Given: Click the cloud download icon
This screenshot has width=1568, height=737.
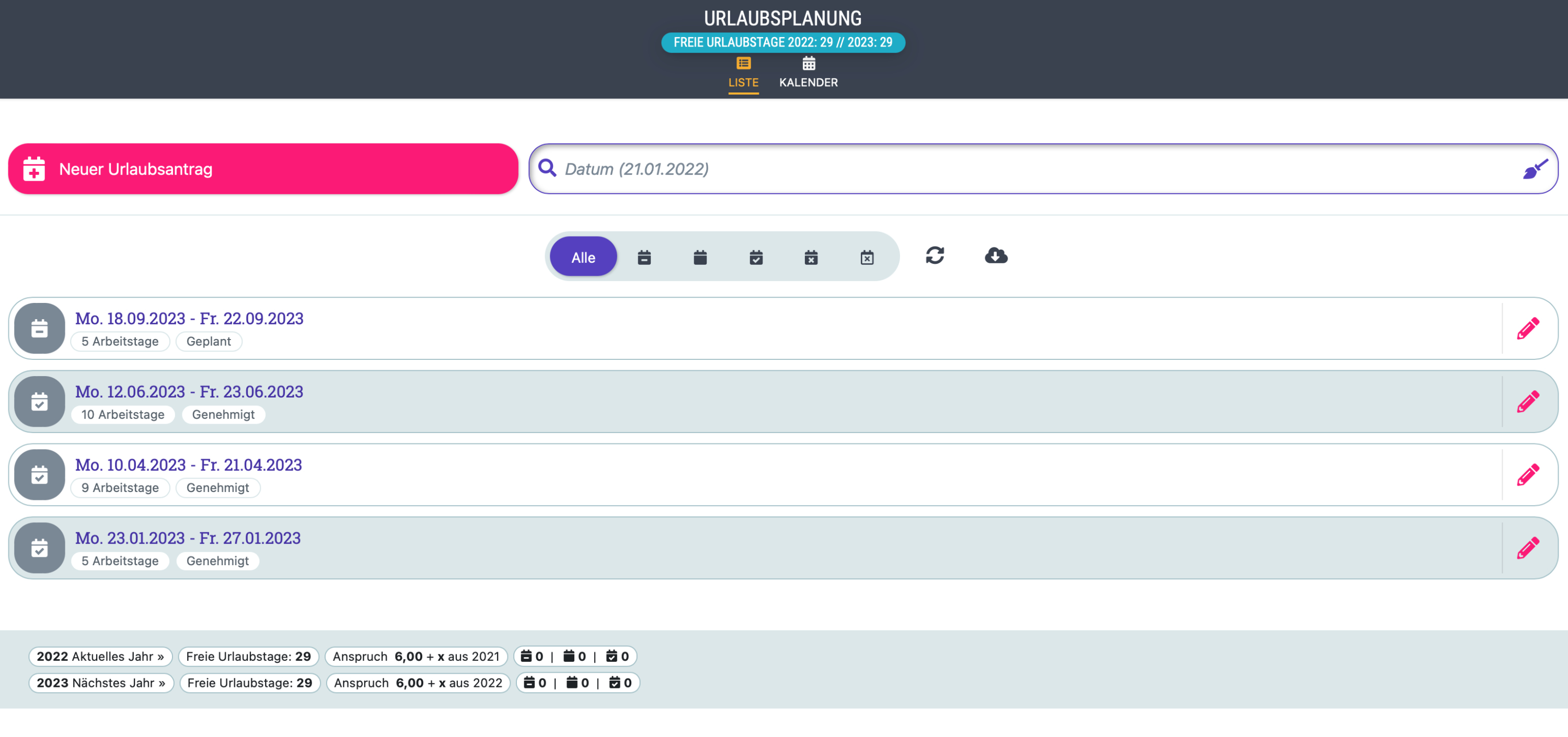Looking at the screenshot, I should pos(996,255).
